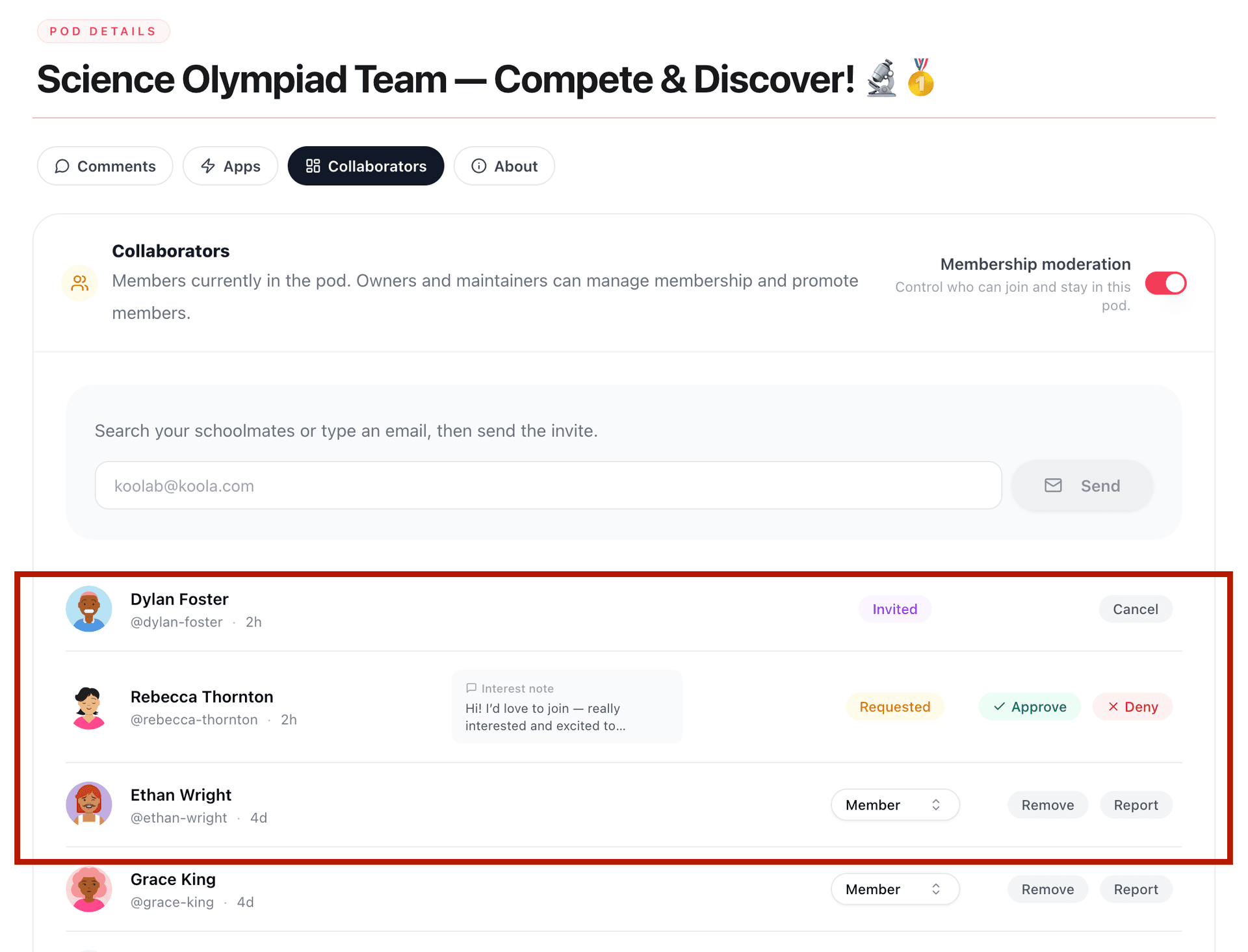Click Rebecca Thornton's avatar image

click(89, 707)
